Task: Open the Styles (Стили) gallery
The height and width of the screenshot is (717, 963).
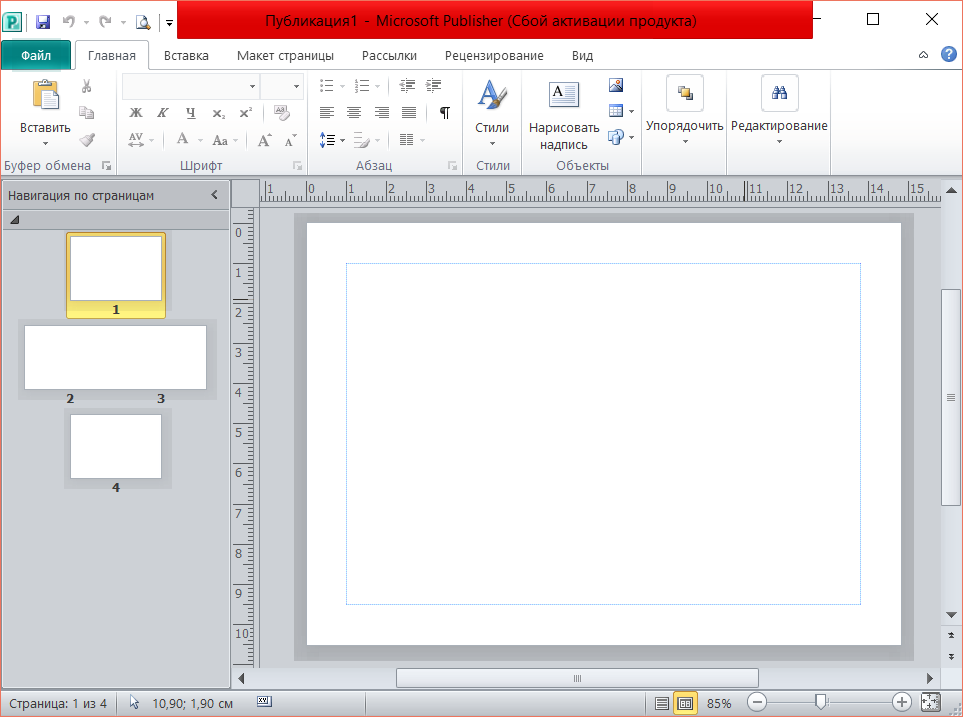Action: pos(492,114)
